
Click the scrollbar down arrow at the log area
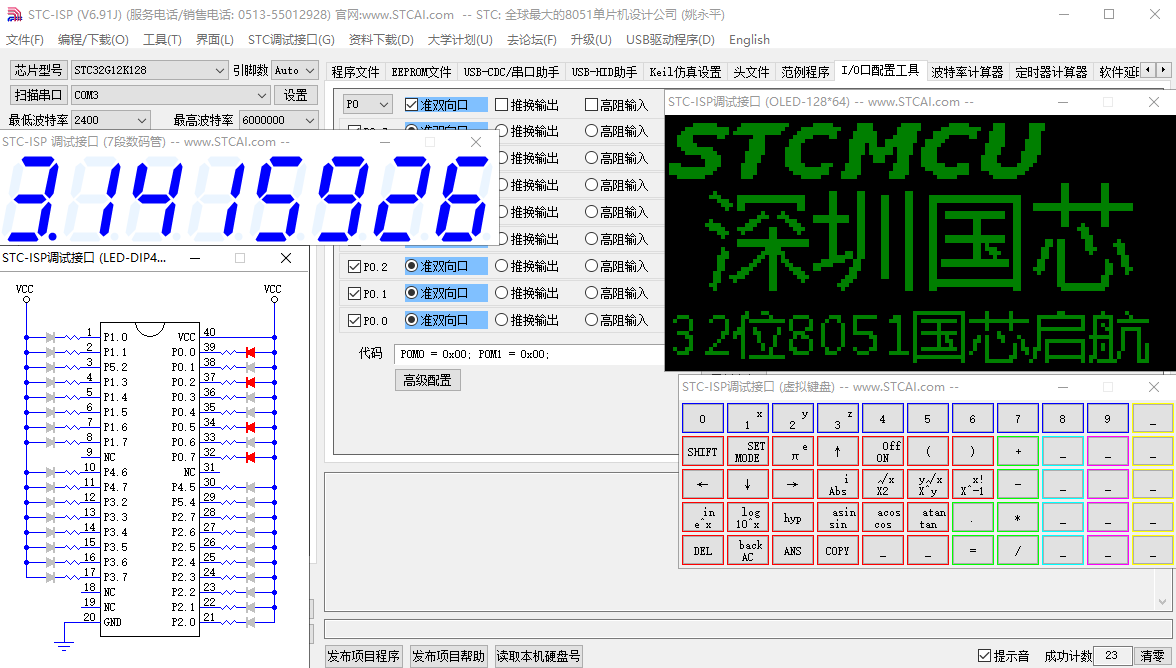pos(1163,602)
